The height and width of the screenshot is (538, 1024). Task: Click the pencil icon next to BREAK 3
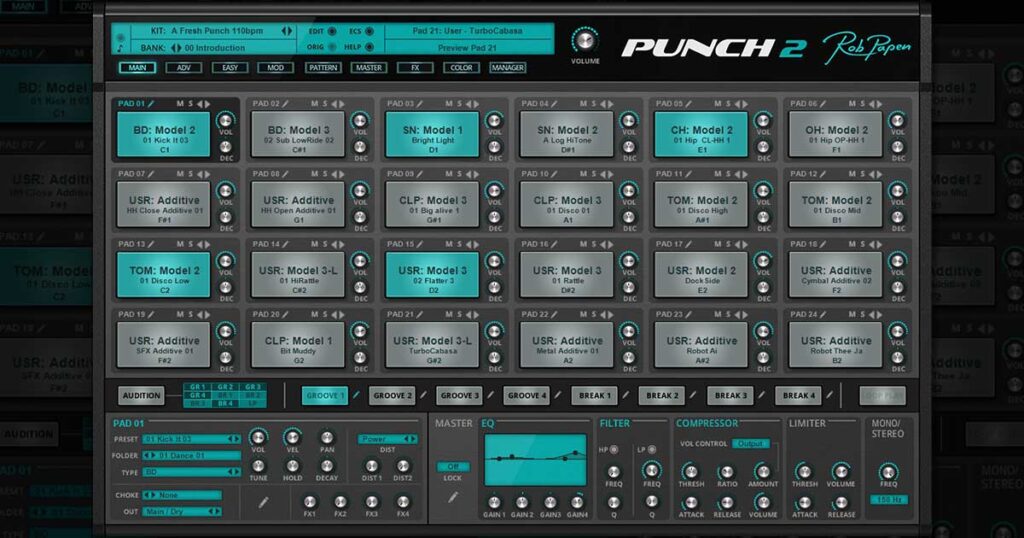click(761, 395)
